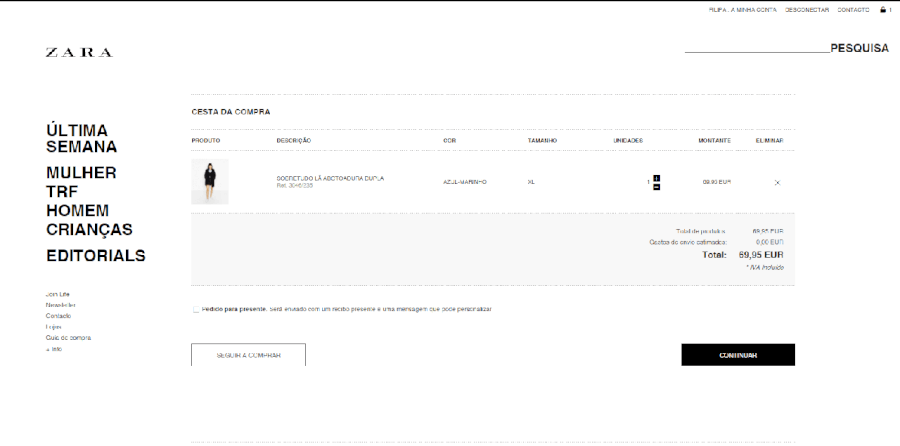Click the CESTA DA COMPRA heading

coord(231,112)
